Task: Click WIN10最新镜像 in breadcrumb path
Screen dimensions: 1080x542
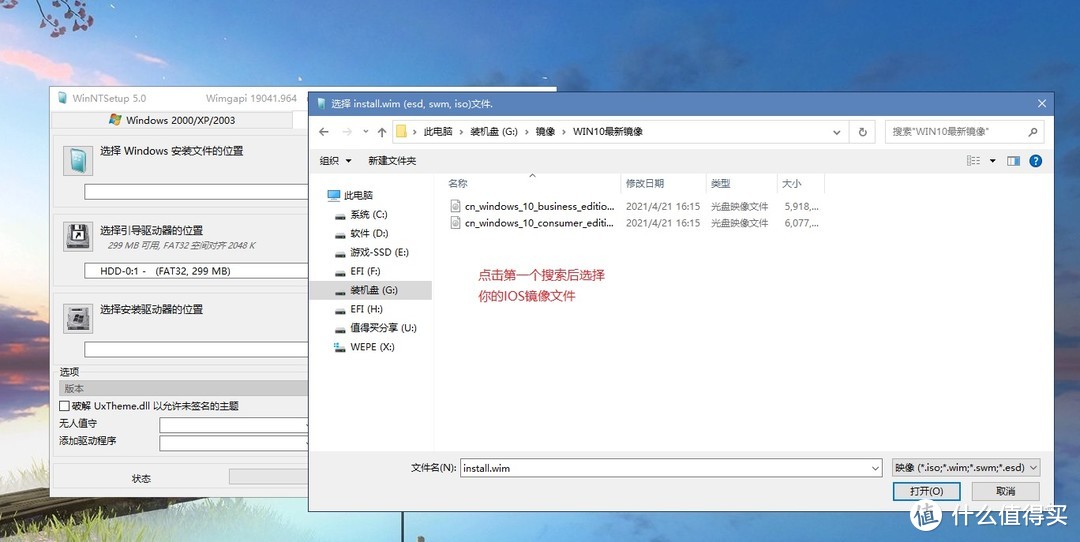Action: point(608,132)
